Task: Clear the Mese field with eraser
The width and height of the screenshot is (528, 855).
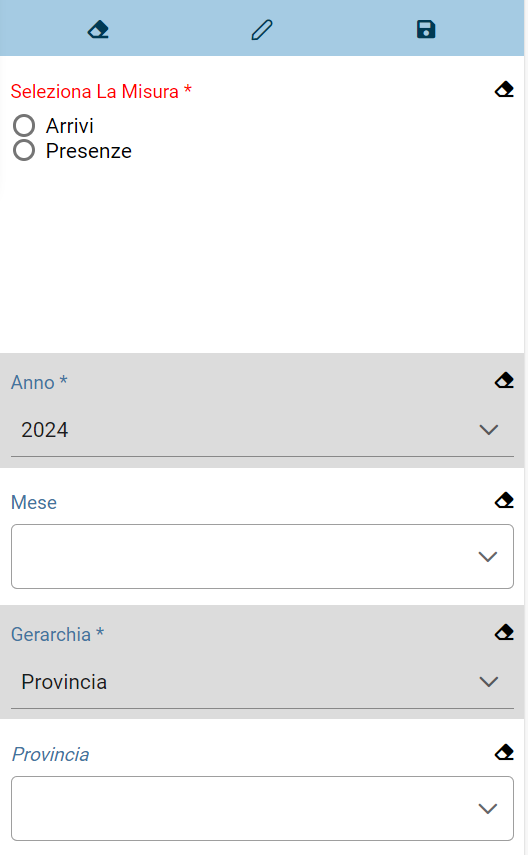Action: point(504,500)
